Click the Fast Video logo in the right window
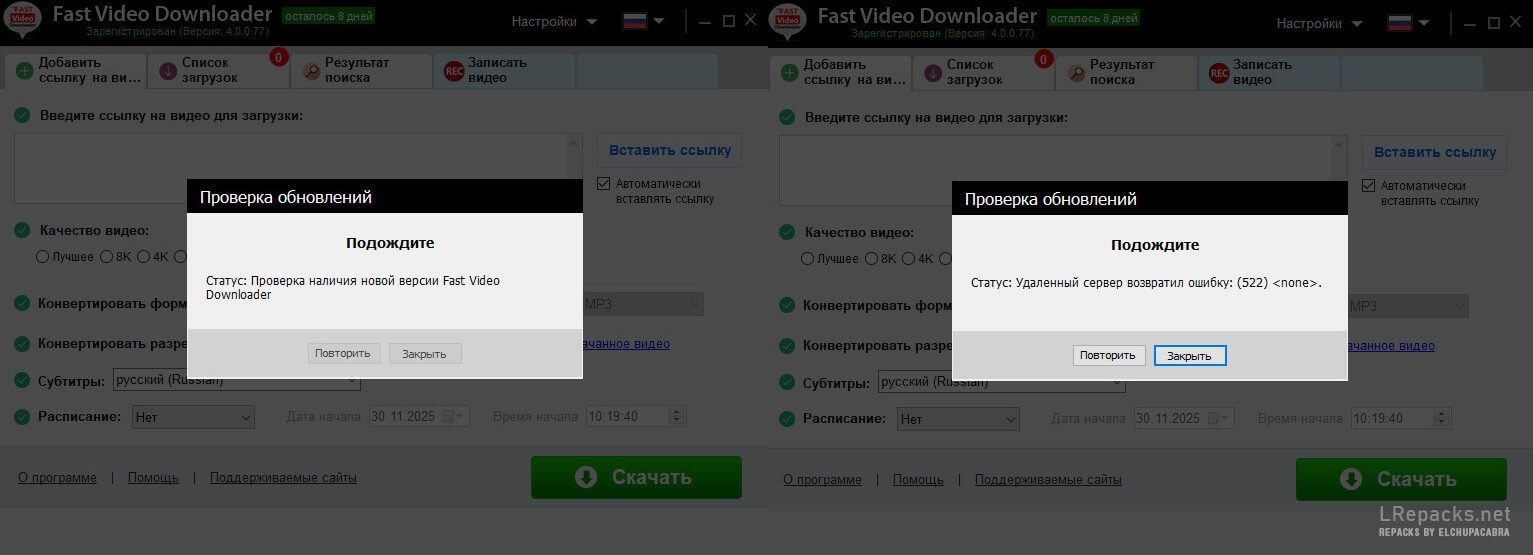Viewport: 1533px width, 555px height. click(787, 20)
